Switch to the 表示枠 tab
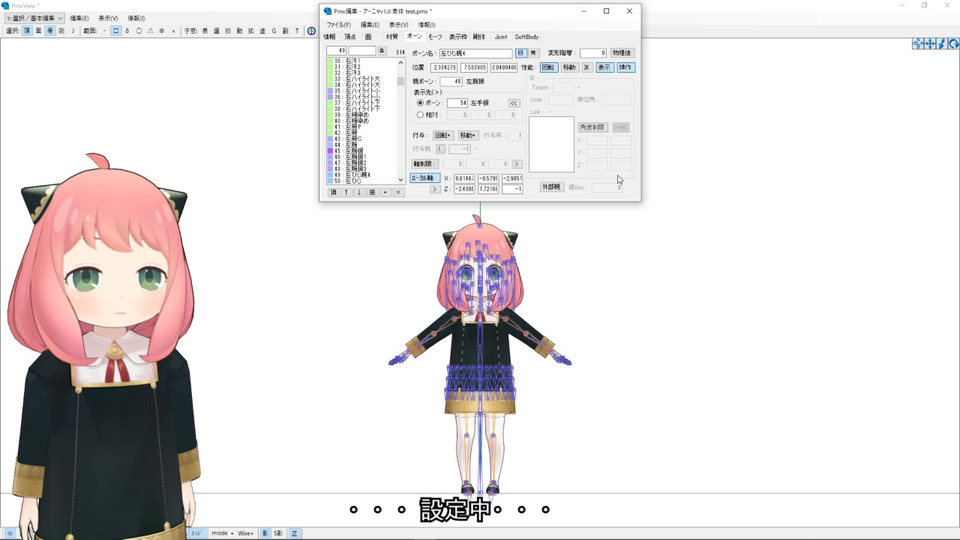Image resolution: width=960 pixels, height=540 pixels. coord(458,37)
